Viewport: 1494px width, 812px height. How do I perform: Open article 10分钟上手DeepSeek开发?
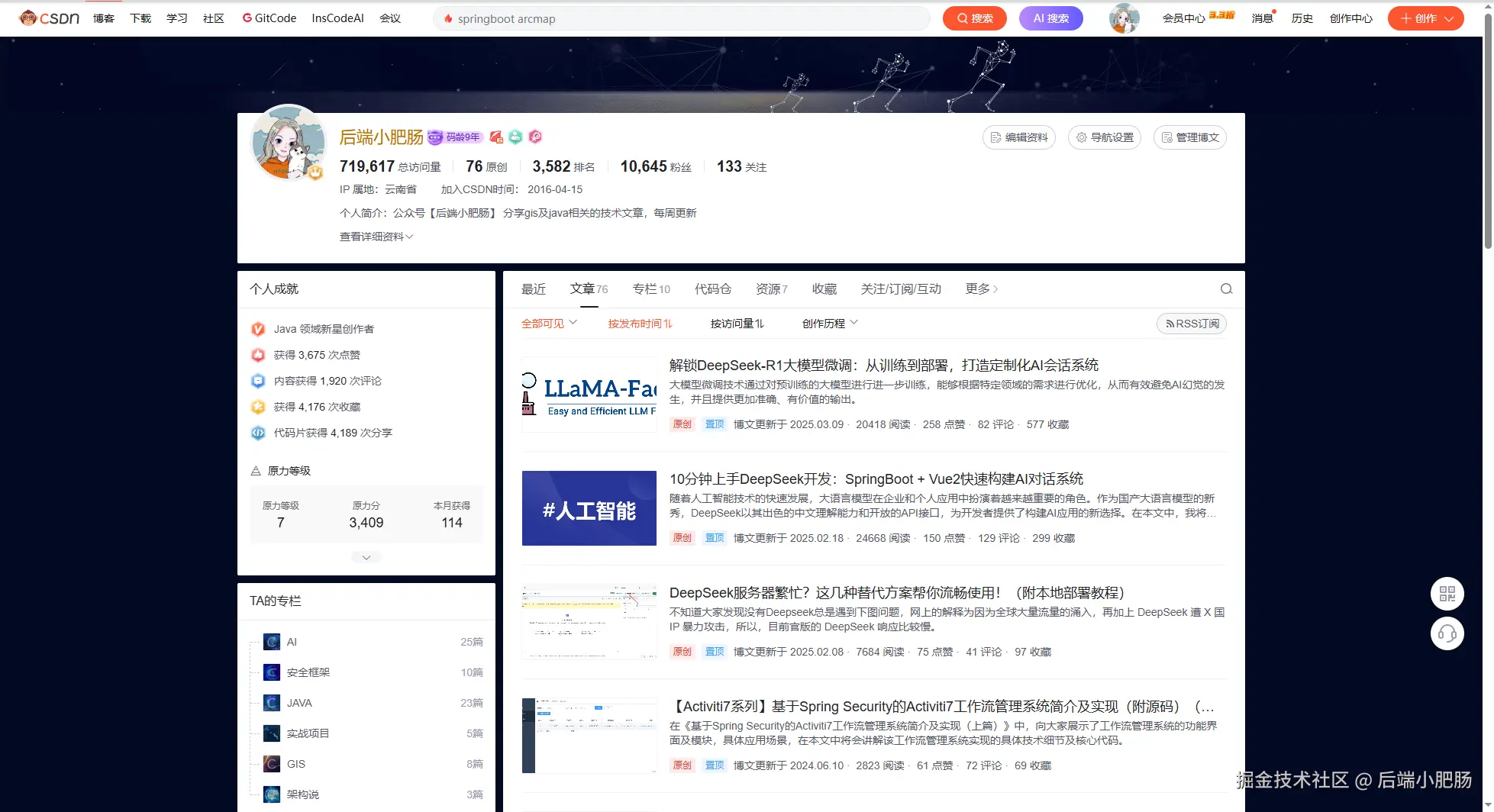876,479
